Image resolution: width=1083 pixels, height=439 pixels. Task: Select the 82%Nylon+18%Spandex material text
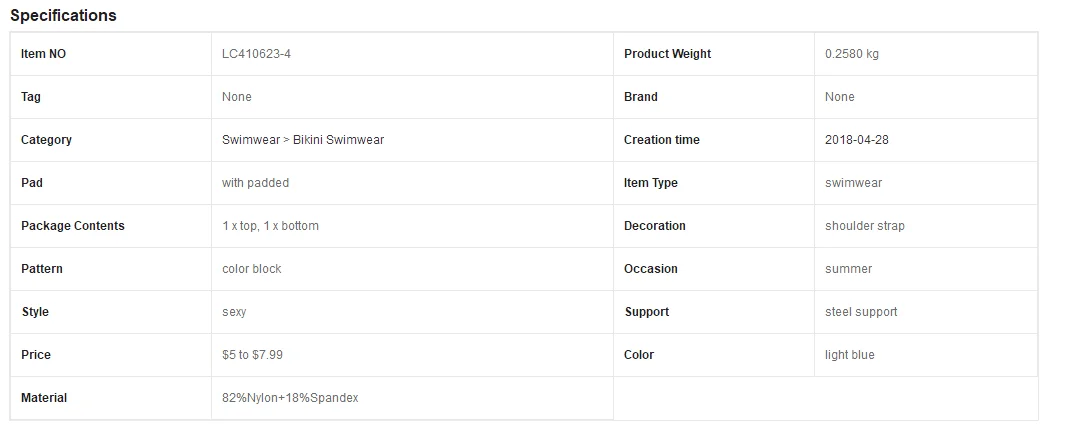point(290,398)
